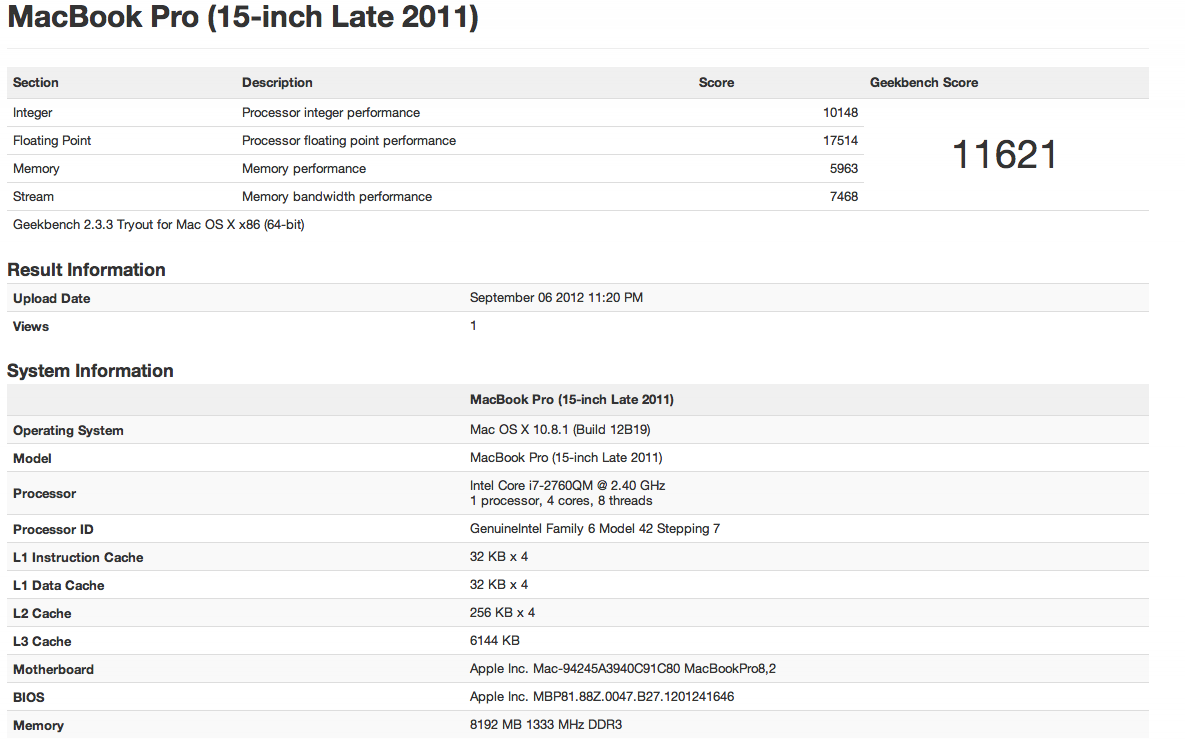Select the Integer score 10148
This screenshot has height=741, width=1185.
click(840, 113)
